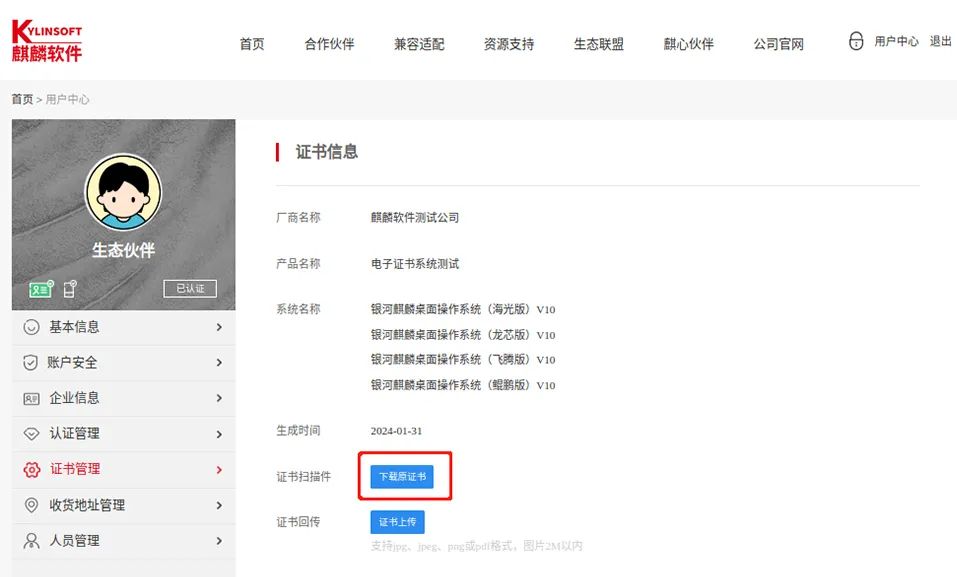The image size is (957, 577).
Task: Open the 兼容适配 navigation menu
Action: [x=419, y=44]
